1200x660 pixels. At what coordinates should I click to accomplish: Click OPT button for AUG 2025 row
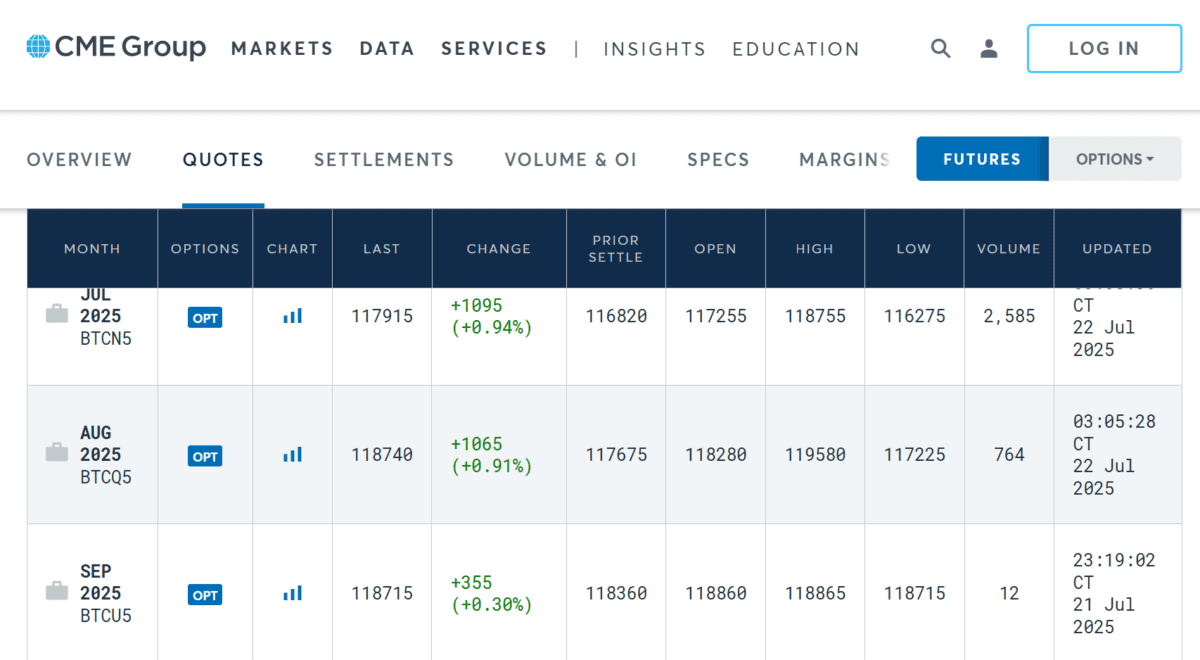click(x=205, y=456)
